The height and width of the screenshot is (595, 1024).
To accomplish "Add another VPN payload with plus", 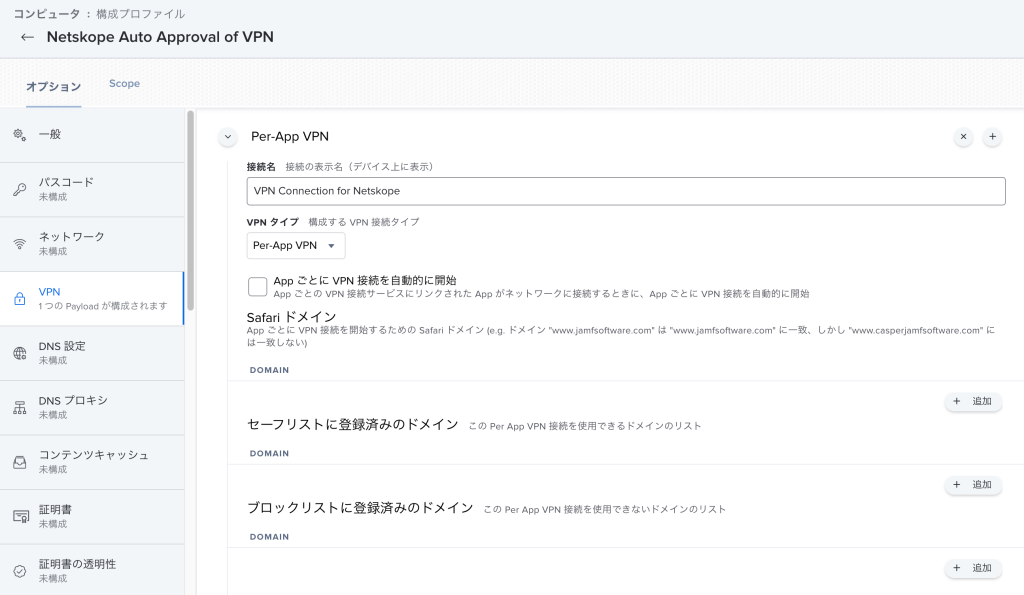I will tap(993, 137).
